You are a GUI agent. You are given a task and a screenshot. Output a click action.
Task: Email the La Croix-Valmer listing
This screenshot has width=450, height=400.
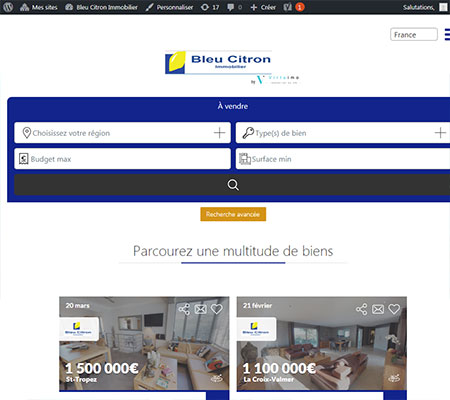coord(378,309)
